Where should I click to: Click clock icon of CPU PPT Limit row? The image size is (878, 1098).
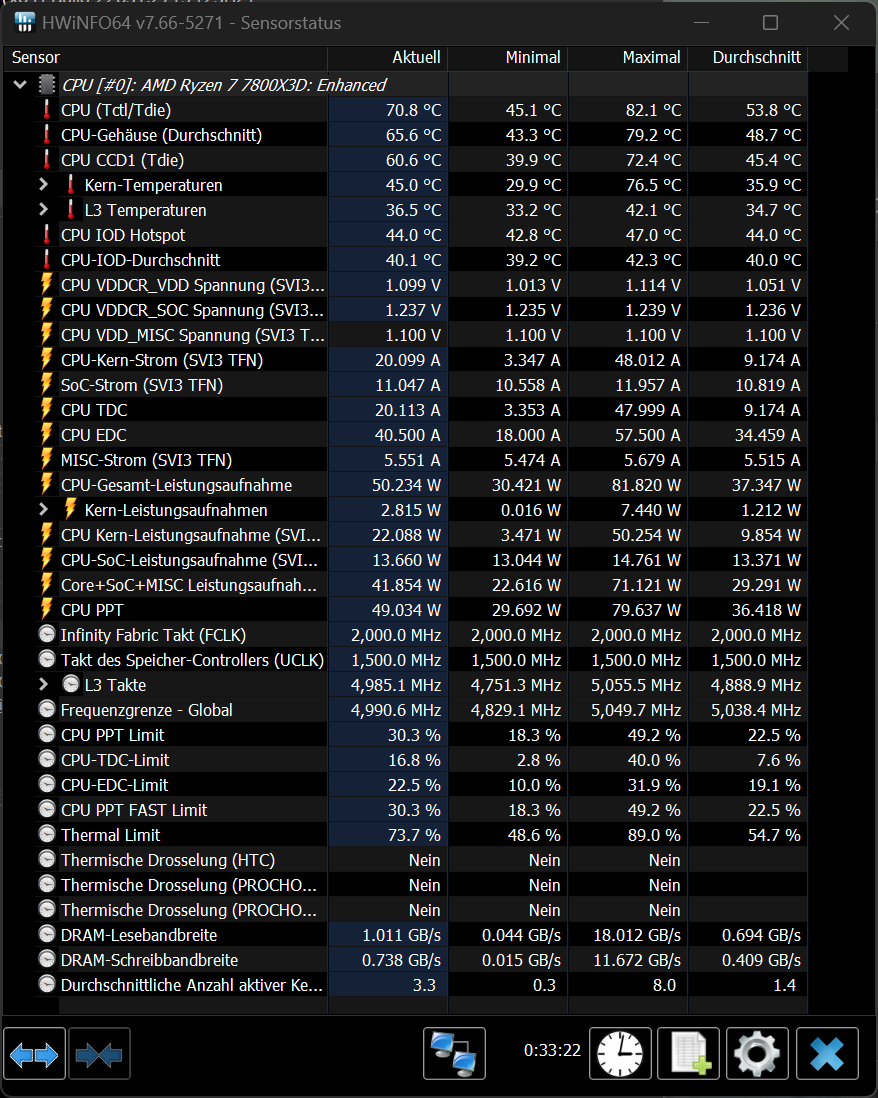[47, 735]
